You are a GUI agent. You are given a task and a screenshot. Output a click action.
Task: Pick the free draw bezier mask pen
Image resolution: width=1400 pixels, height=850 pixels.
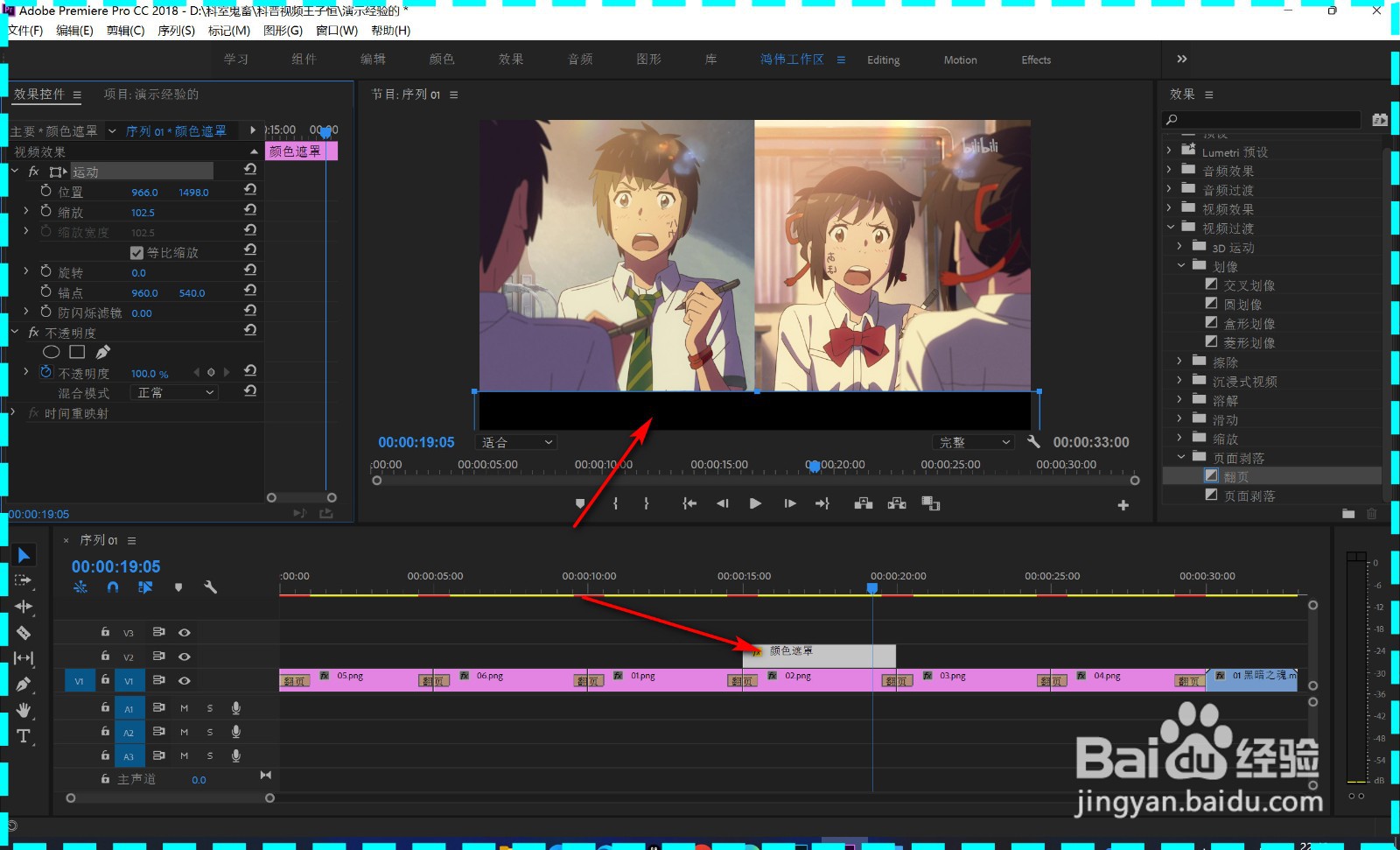pyautogui.click(x=102, y=352)
